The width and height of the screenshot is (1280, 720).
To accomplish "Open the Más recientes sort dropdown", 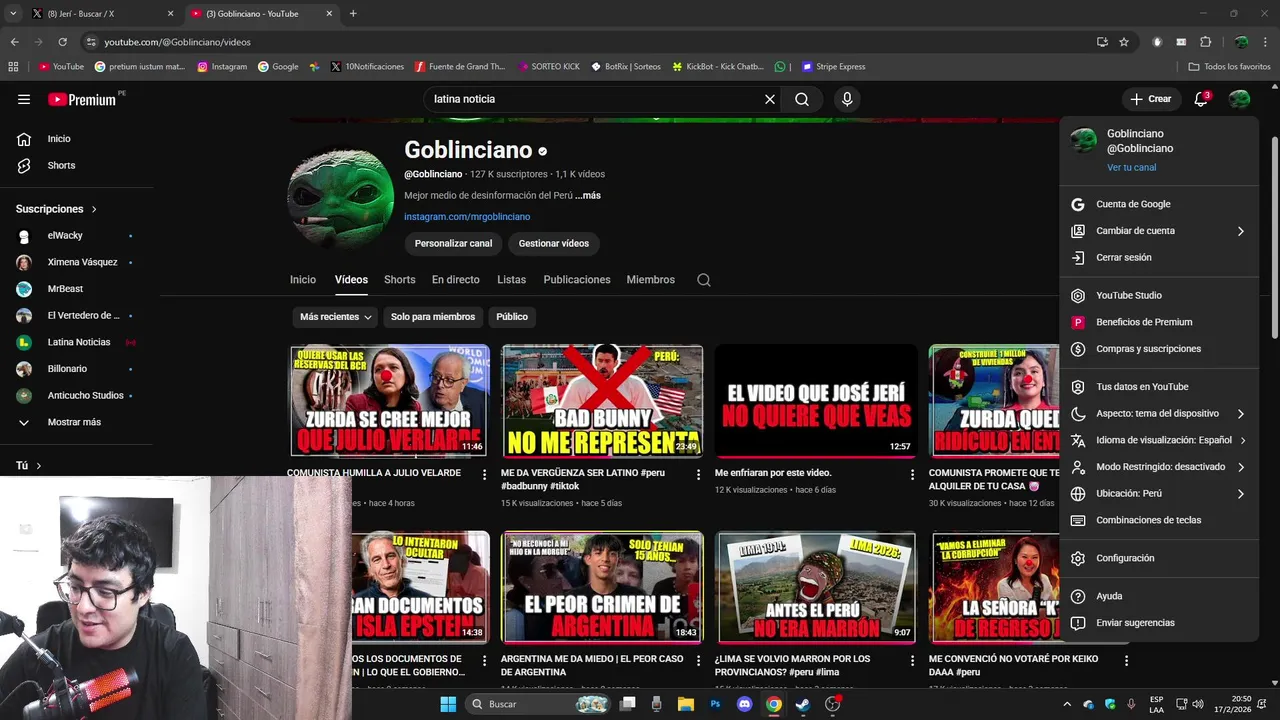I will [336, 317].
